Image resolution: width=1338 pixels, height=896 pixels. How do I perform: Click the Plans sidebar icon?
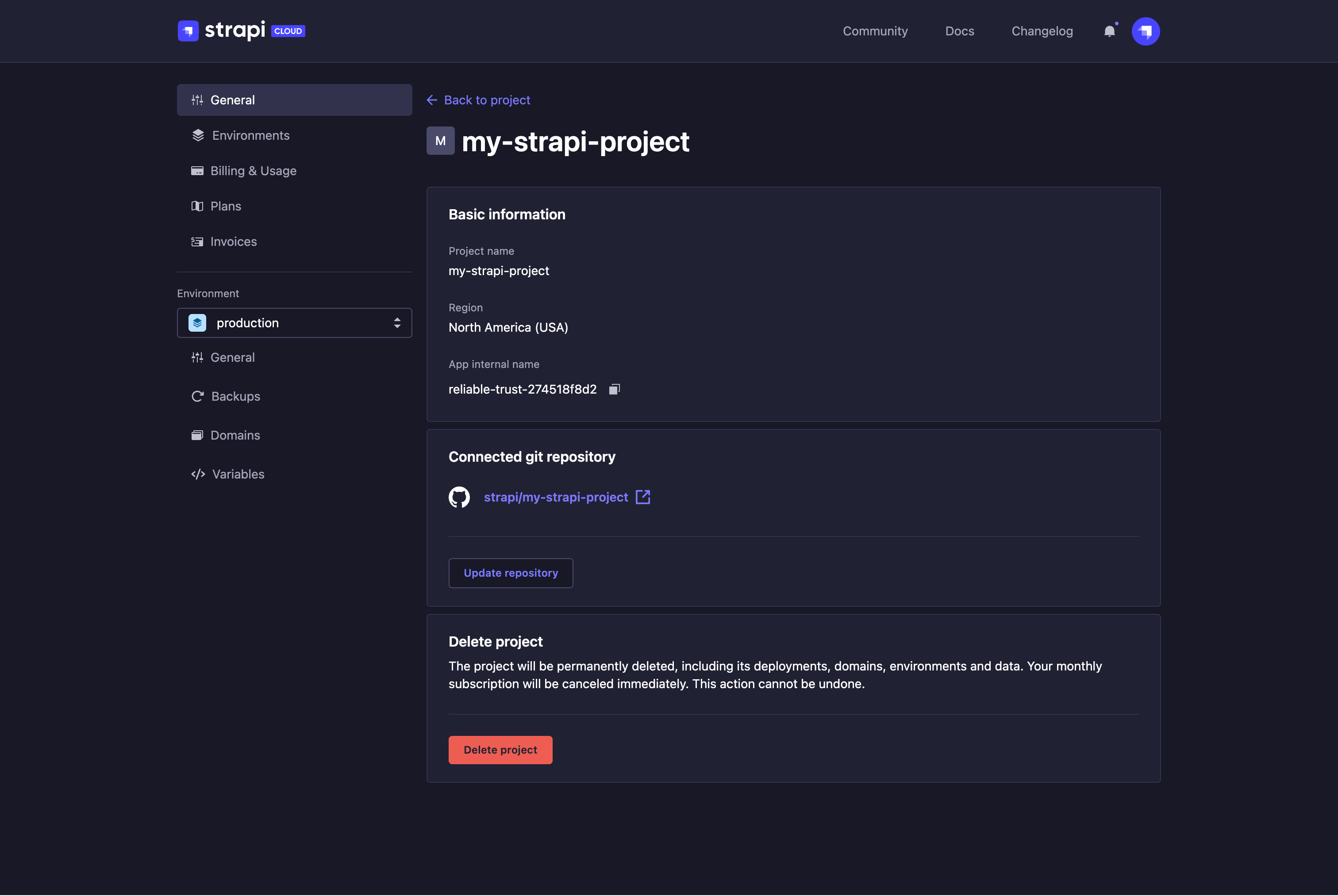pyautogui.click(x=197, y=206)
